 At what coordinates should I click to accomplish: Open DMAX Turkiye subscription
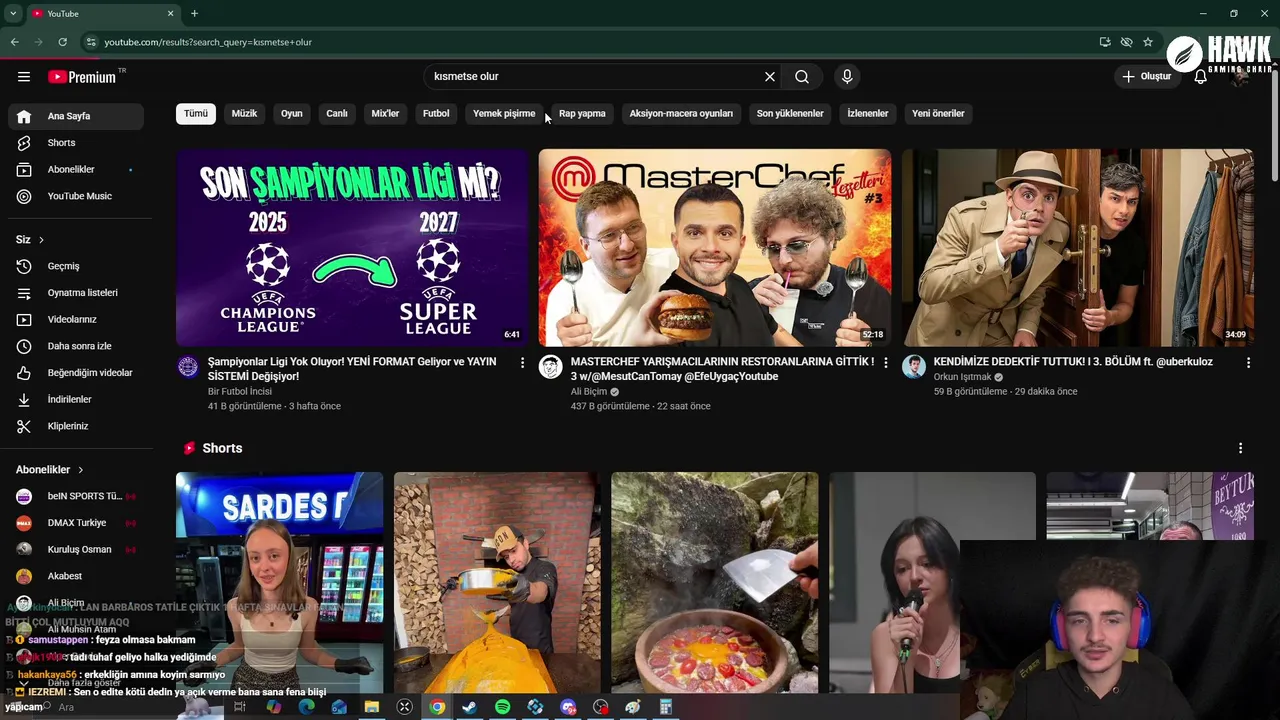76,523
